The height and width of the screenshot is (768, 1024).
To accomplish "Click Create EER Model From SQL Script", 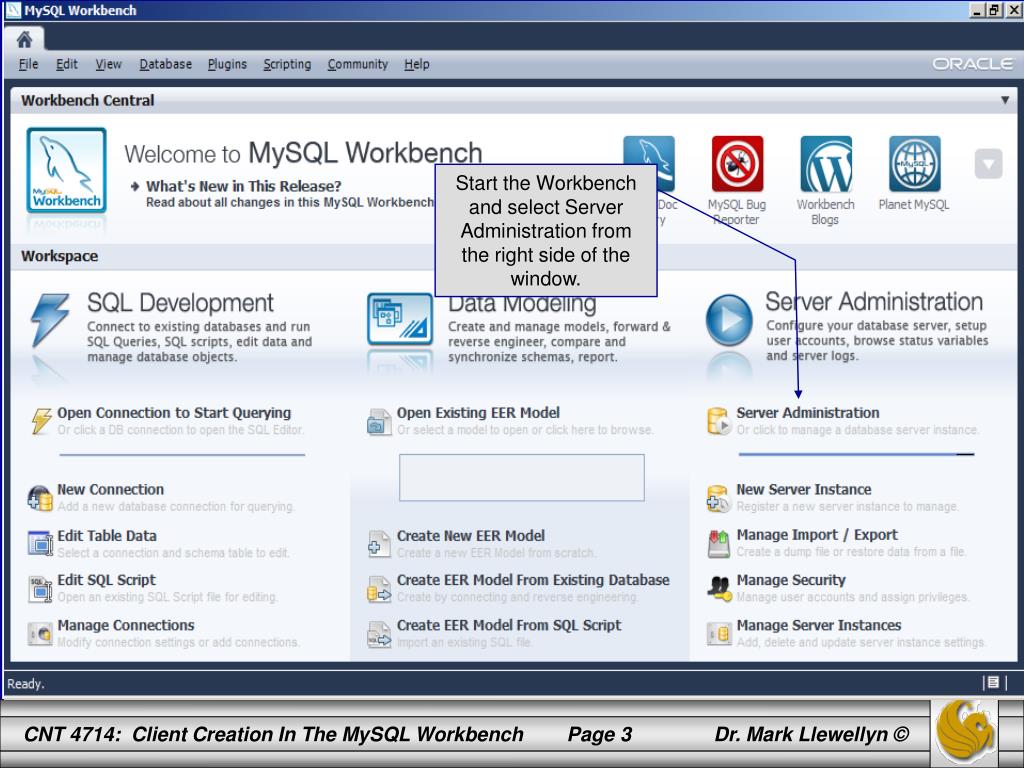I will tap(509, 625).
